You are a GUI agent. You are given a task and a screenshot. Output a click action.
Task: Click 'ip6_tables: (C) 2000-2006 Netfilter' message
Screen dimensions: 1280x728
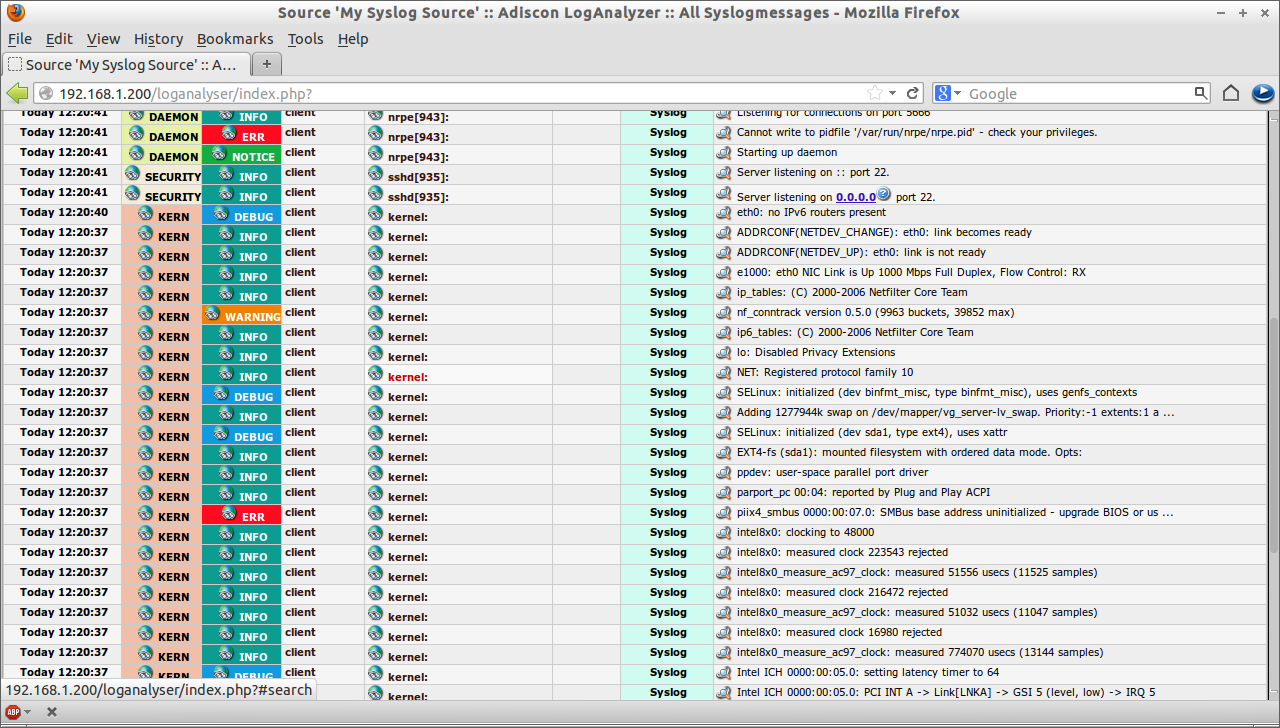tap(855, 332)
